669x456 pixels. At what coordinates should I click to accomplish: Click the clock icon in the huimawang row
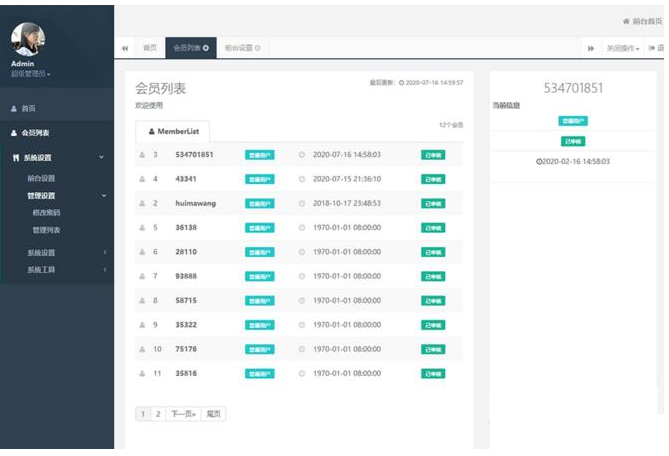[302, 203]
